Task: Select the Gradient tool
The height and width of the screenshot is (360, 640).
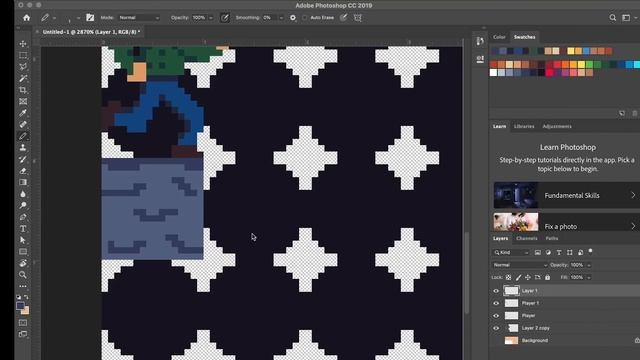Action: tap(23, 182)
